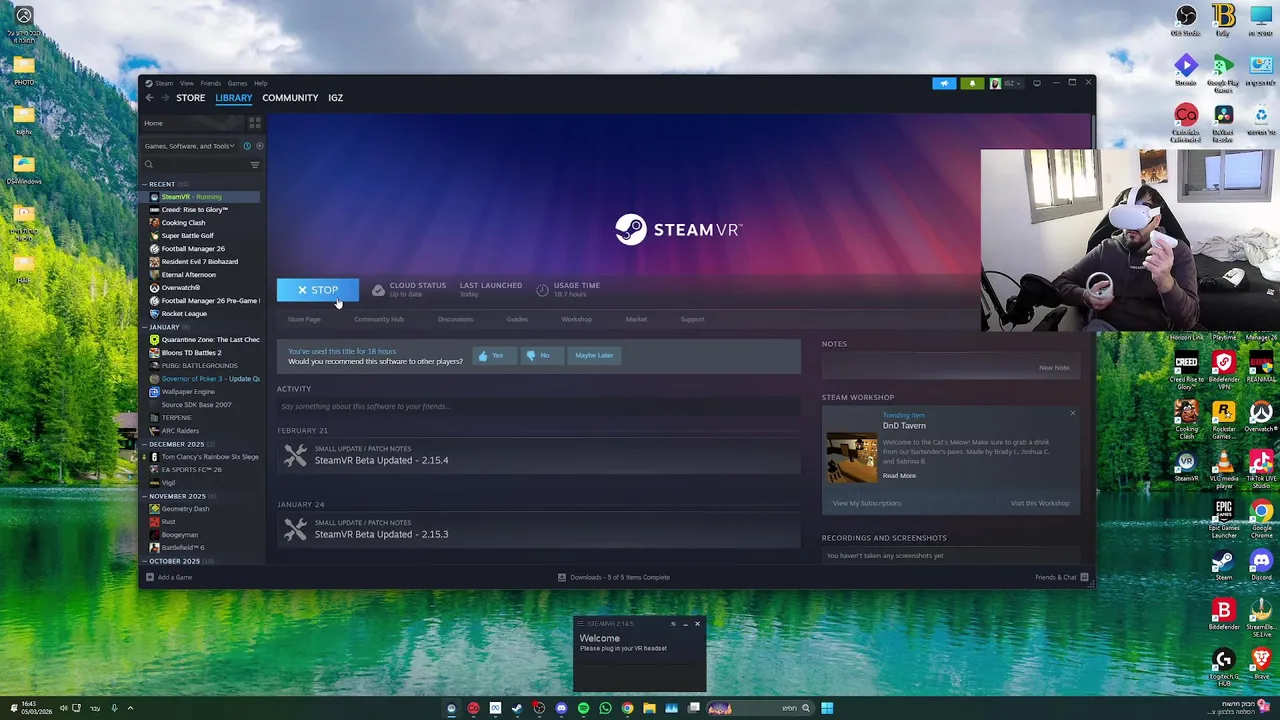
Task: Open the IGZ profile tab
Action: (x=335, y=98)
